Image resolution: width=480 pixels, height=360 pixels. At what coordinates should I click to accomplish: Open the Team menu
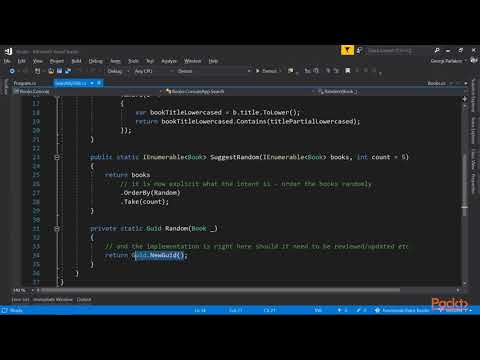click(115, 61)
